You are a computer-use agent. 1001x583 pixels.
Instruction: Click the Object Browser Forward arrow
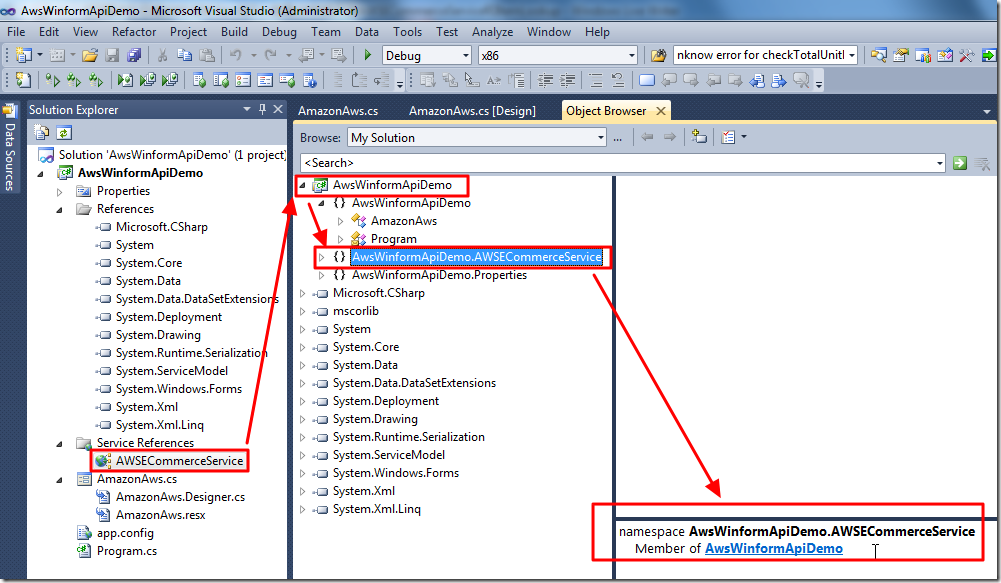(x=670, y=137)
